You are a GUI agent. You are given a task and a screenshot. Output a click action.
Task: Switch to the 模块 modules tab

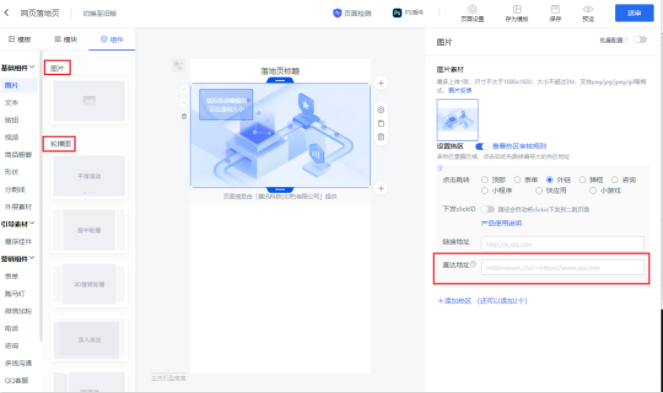[66, 39]
